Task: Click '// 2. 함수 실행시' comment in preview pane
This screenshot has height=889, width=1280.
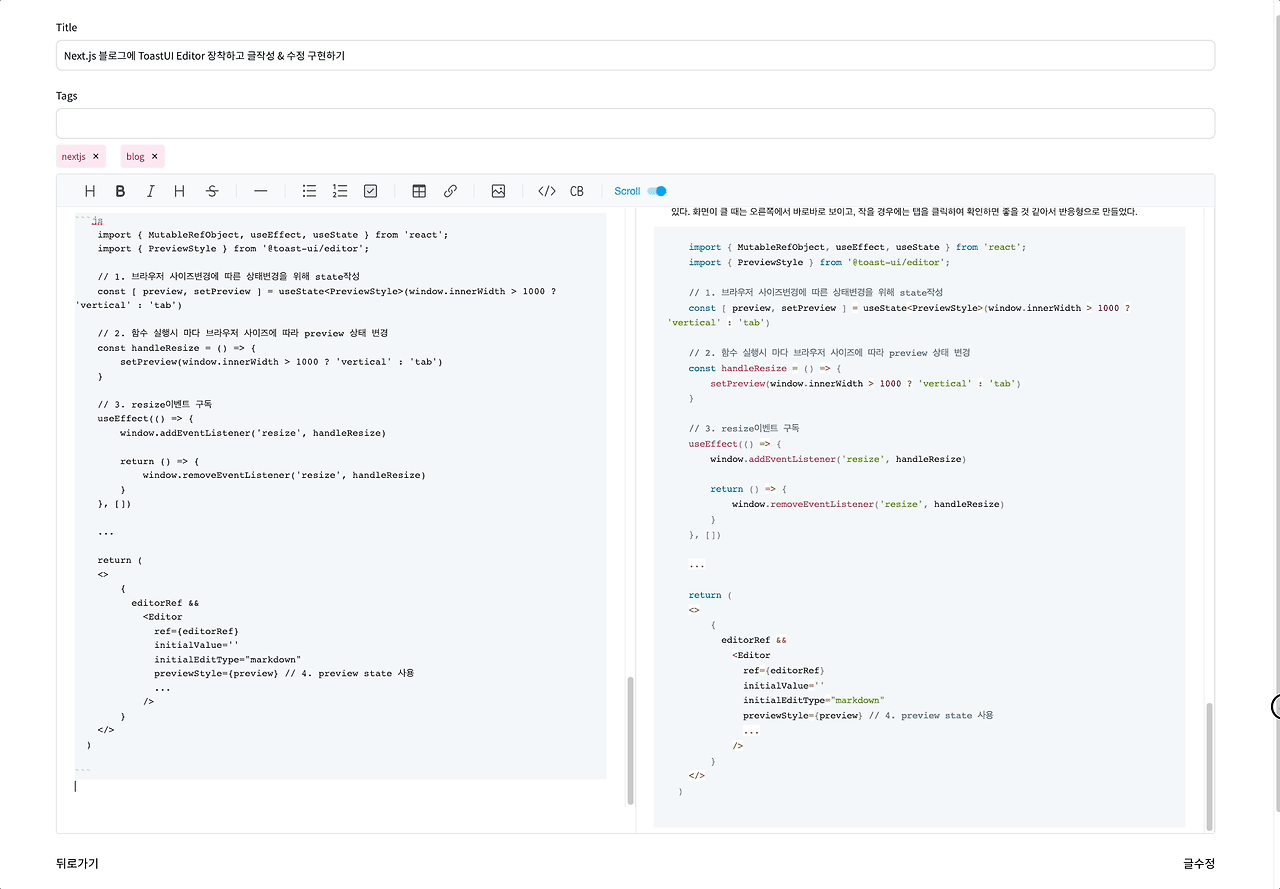Action: click(x=829, y=352)
